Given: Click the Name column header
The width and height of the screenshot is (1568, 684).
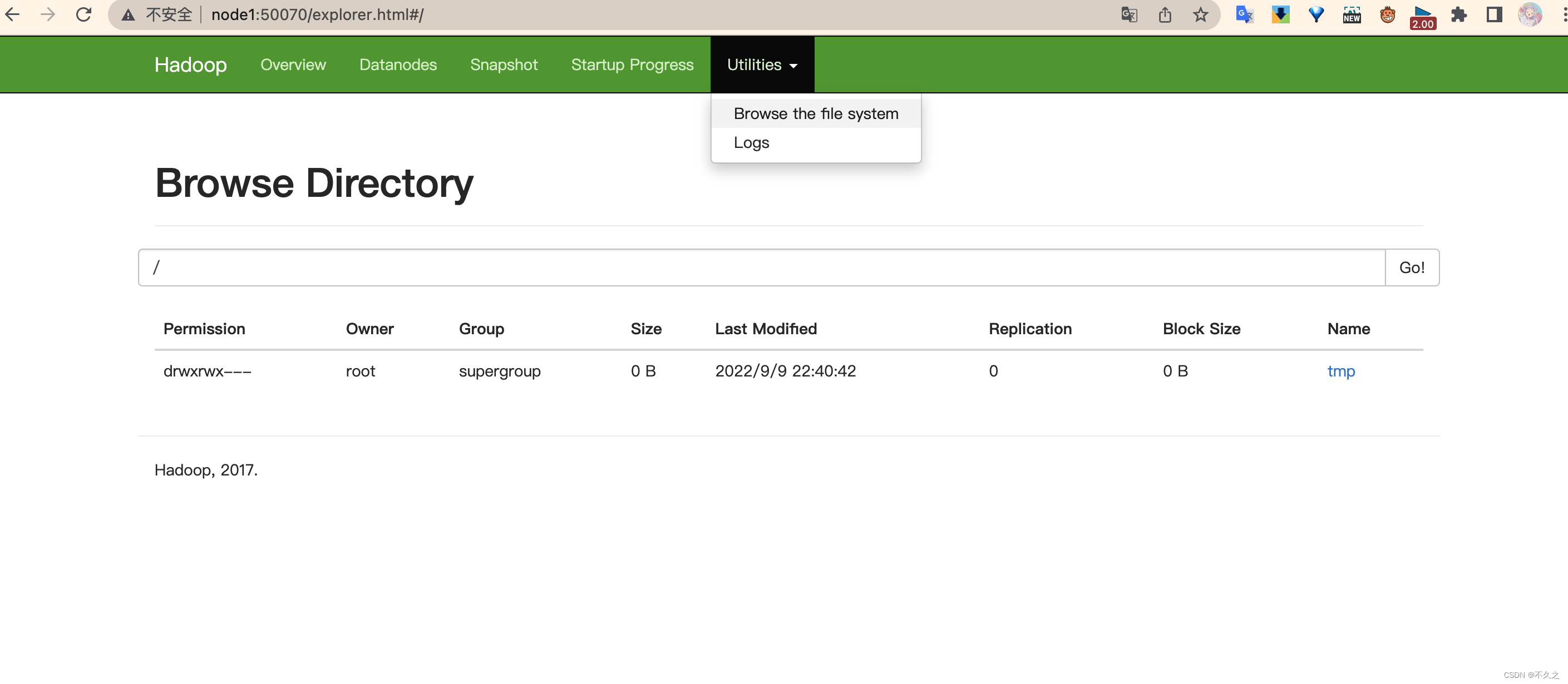Looking at the screenshot, I should 1349,328.
